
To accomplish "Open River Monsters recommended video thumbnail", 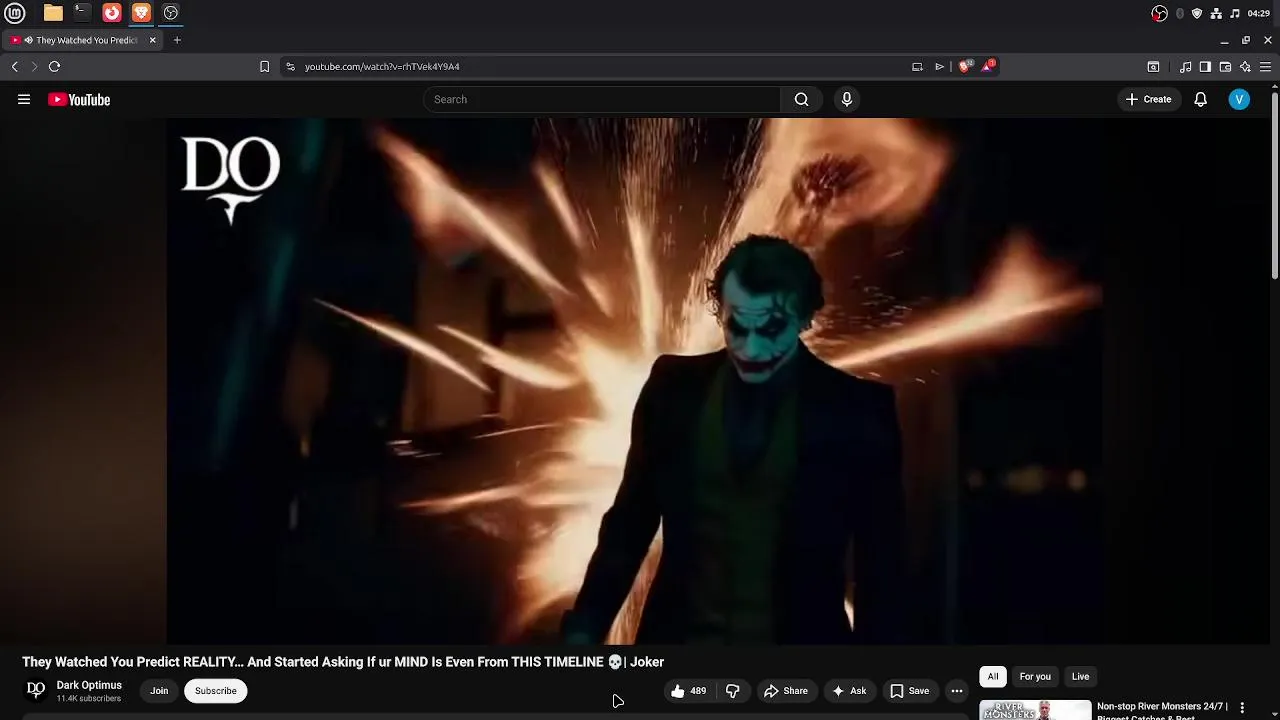I will [1035, 710].
